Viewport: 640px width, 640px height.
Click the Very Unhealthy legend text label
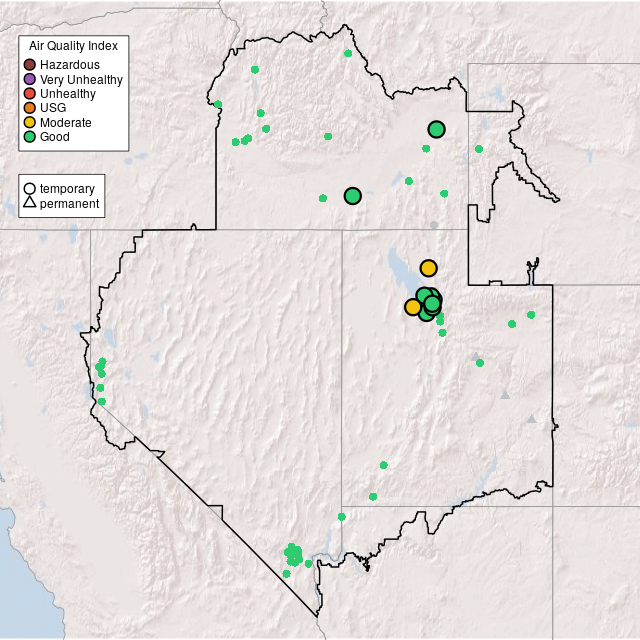coord(81,79)
